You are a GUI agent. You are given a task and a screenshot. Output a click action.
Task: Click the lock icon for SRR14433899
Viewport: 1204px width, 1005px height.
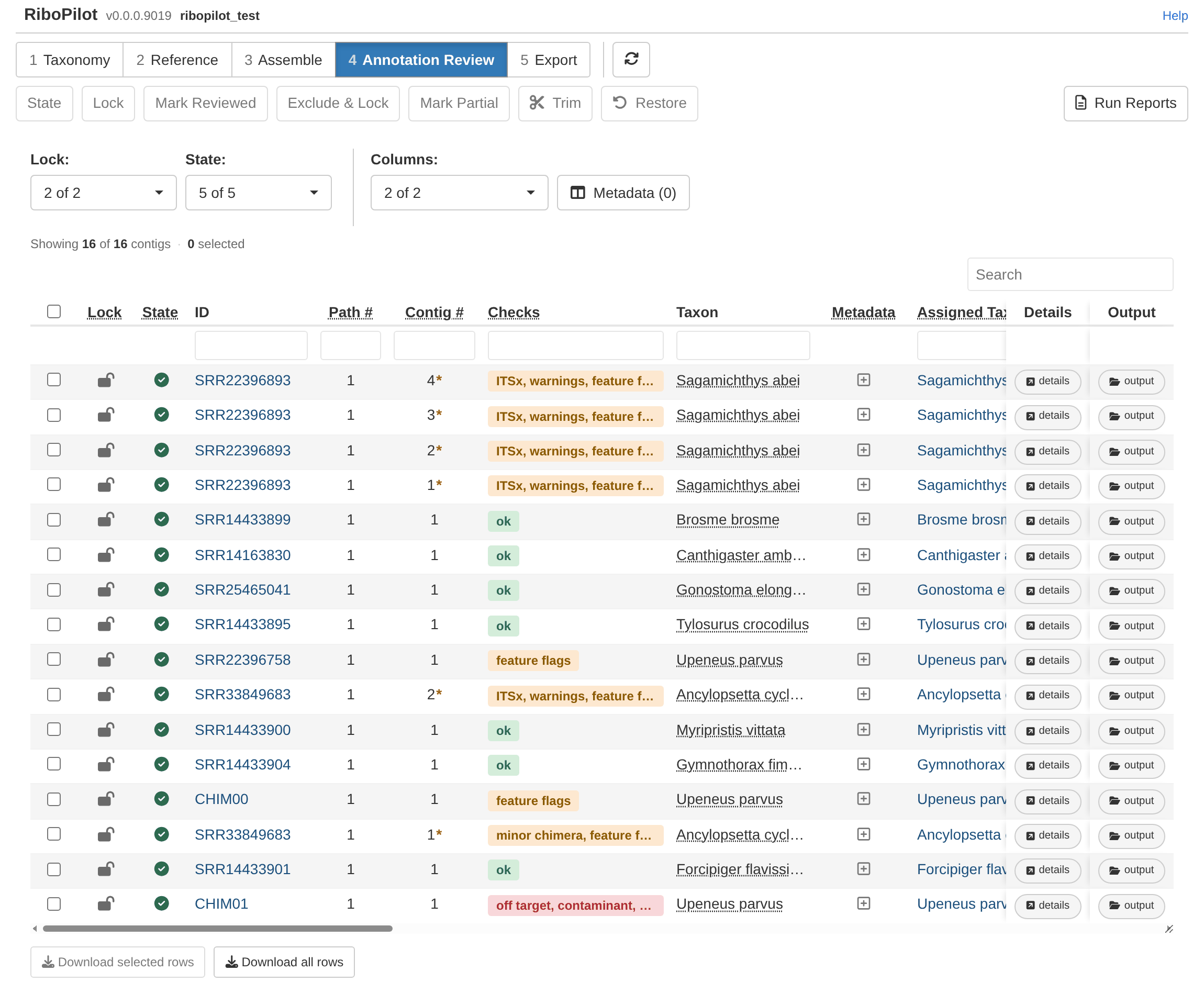coord(106,519)
